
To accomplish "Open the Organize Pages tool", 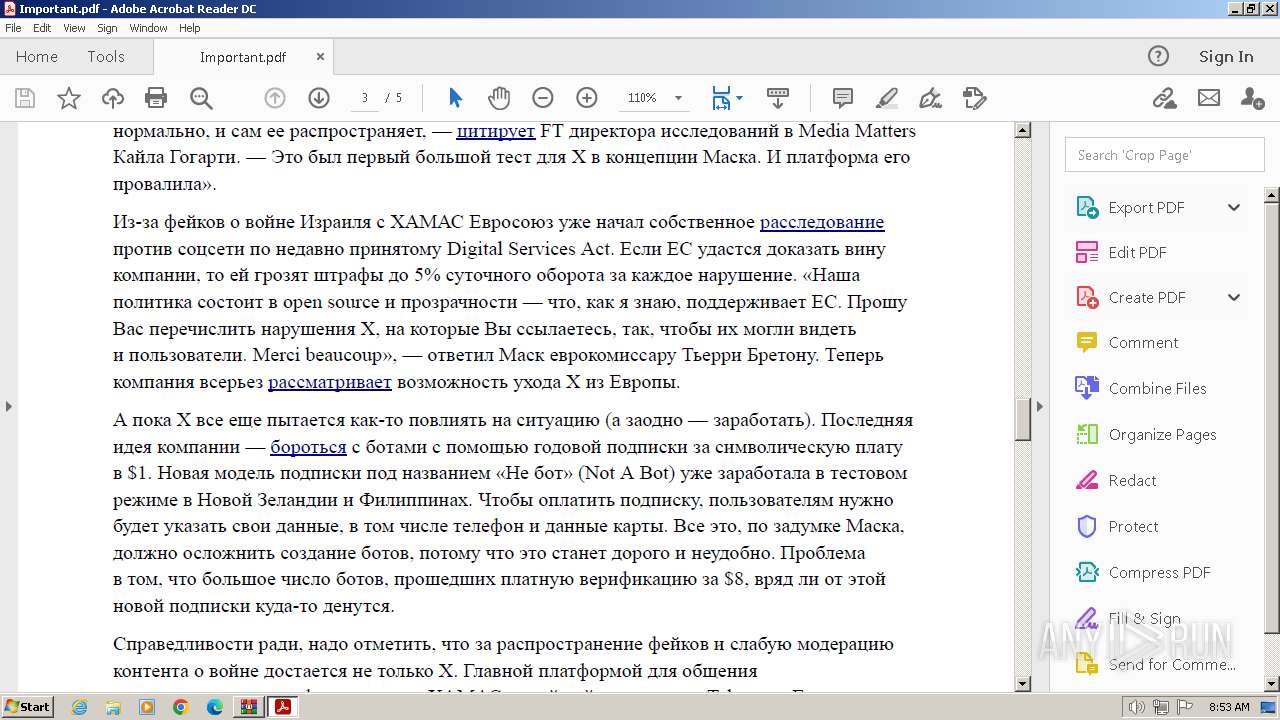I will coord(1162,434).
